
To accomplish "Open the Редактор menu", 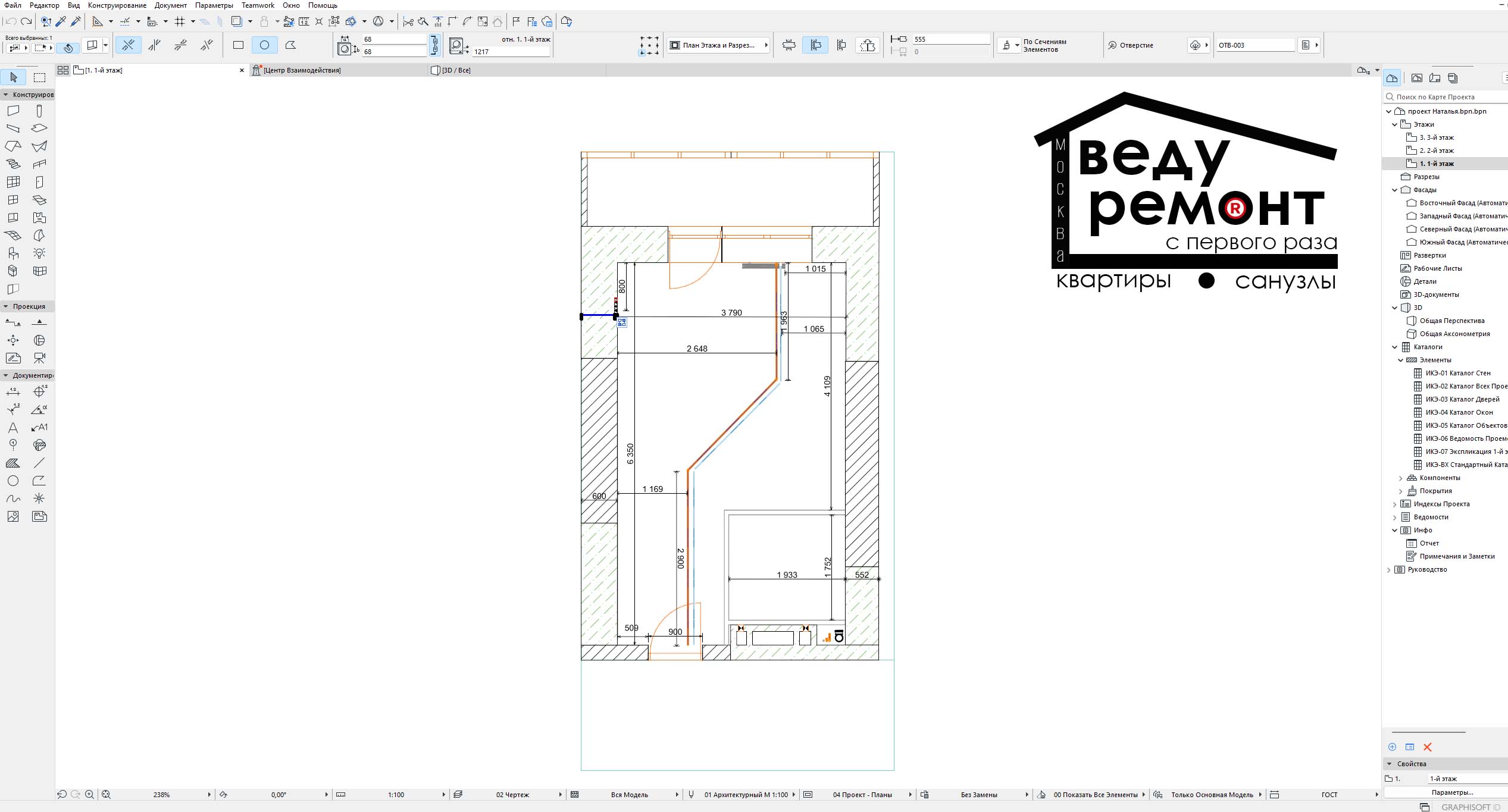I will click(45, 5).
